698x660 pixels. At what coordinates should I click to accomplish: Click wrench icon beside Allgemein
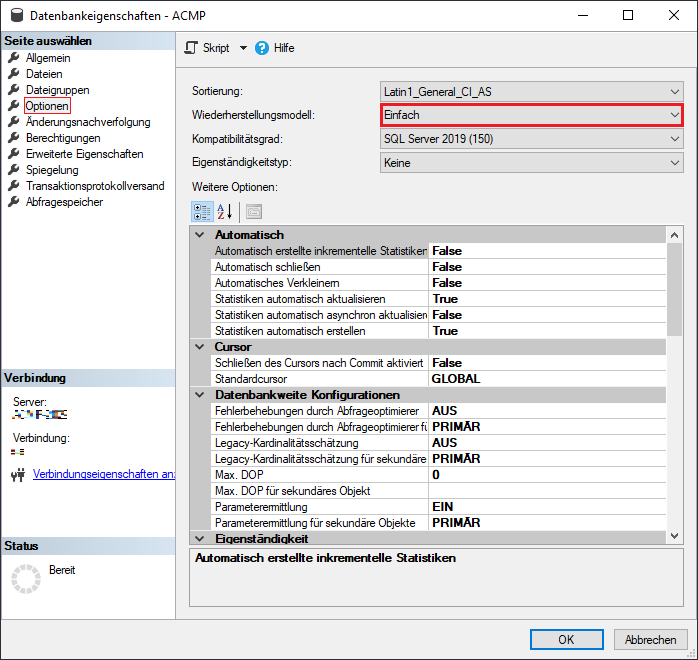pyautogui.click(x=14, y=57)
